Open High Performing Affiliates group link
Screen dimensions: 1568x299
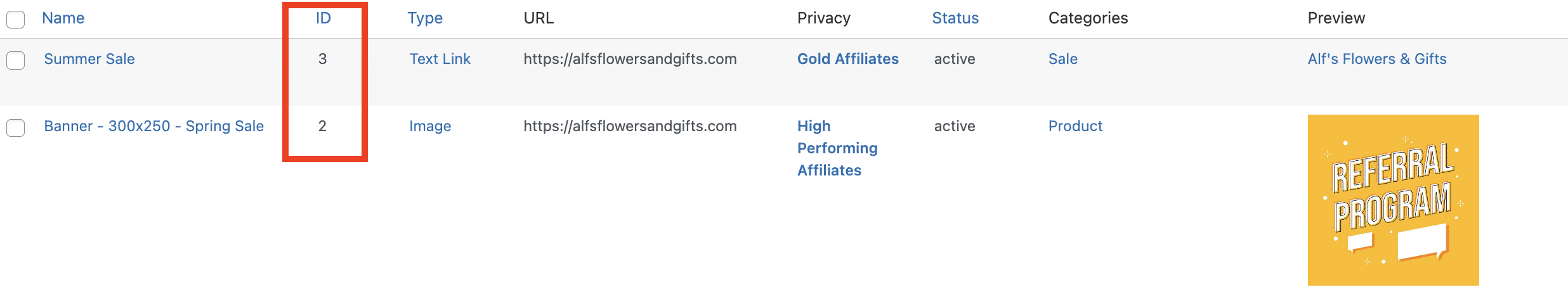(837, 148)
